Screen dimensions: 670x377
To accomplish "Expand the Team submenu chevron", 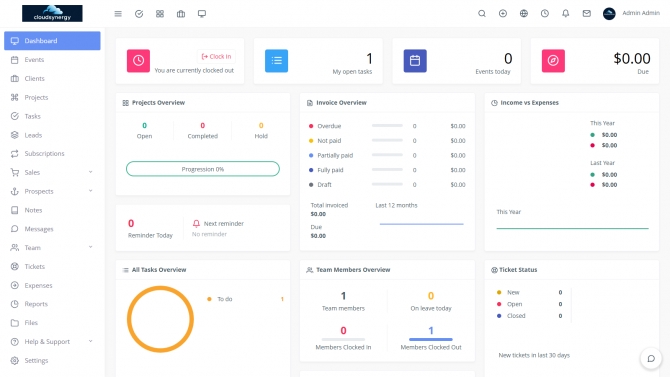I will tap(91, 247).
